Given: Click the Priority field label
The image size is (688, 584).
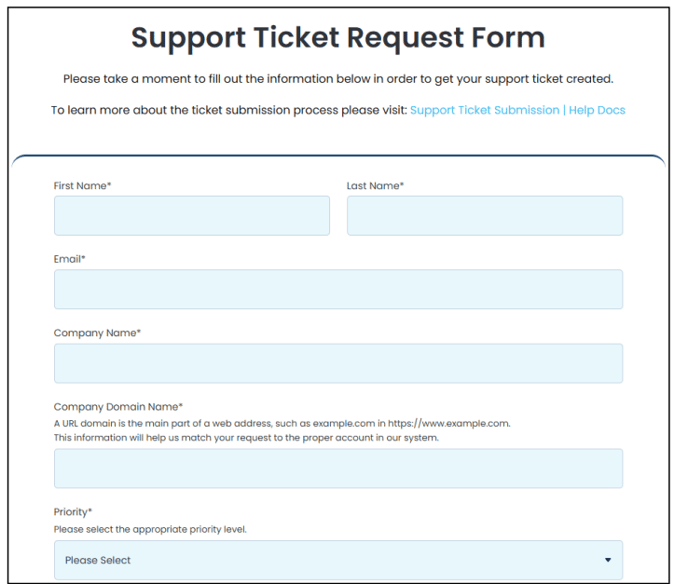Looking at the screenshot, I should 73,512.
